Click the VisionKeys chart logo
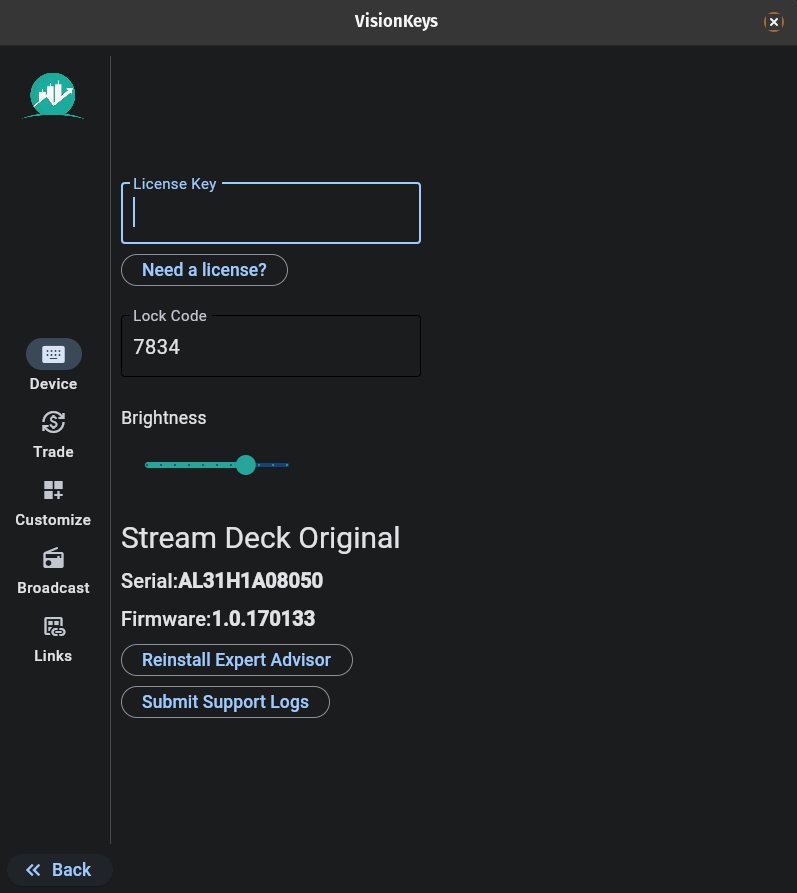Screen dimensions: 797x893 tap(53, 96)
